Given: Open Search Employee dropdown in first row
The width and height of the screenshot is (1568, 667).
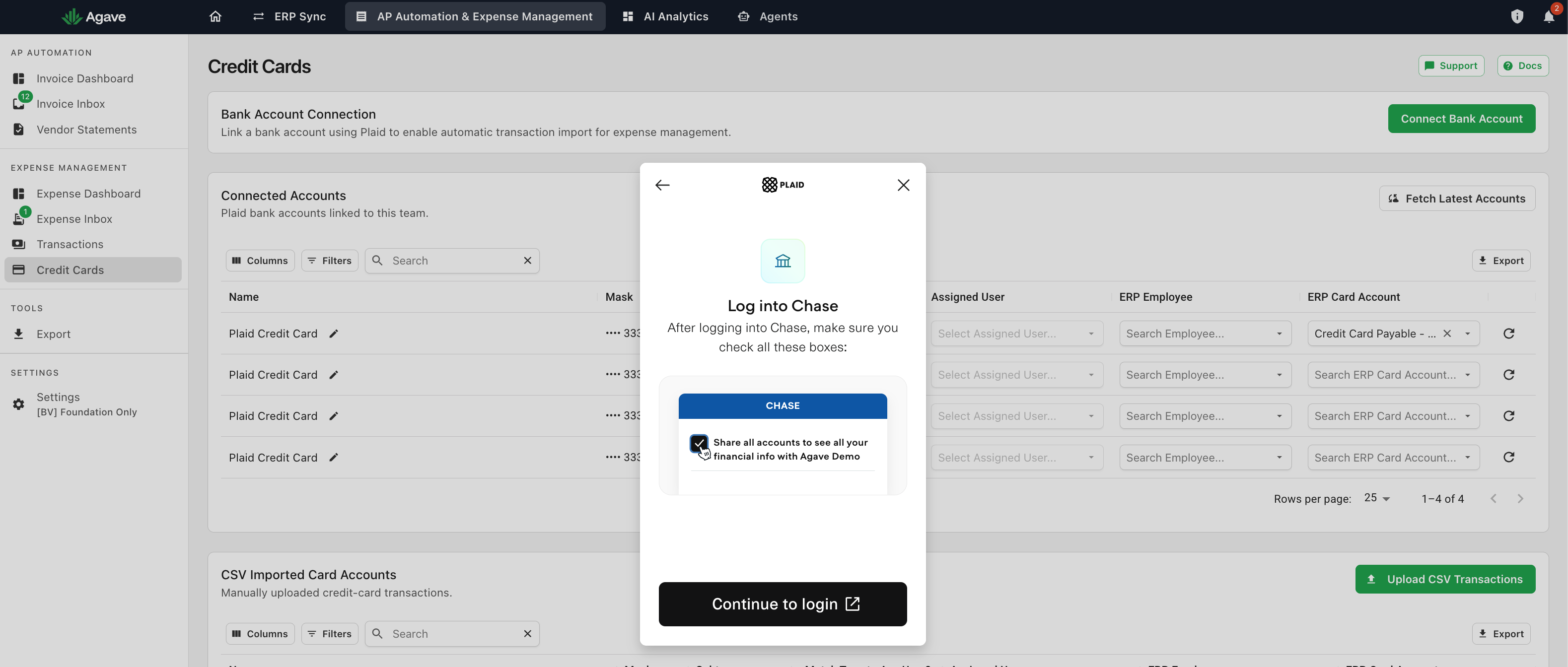Looking at the screenshot, I should click(1205, 333).
